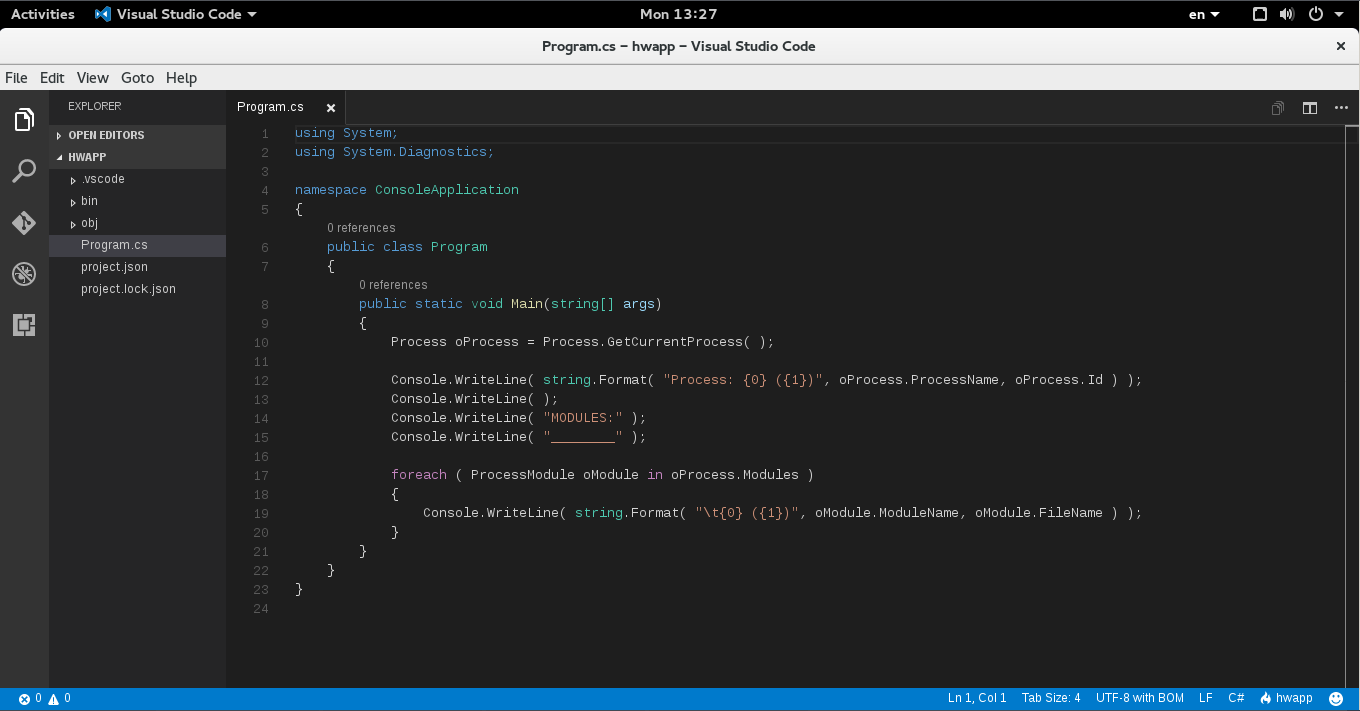
Task: Open the editor more actions ellipsis
Action: point(1340,108)
